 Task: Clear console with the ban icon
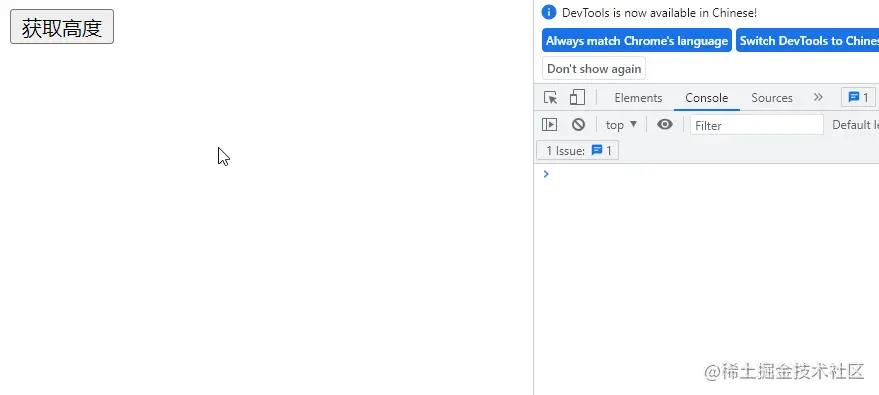[x=578, y=124]
